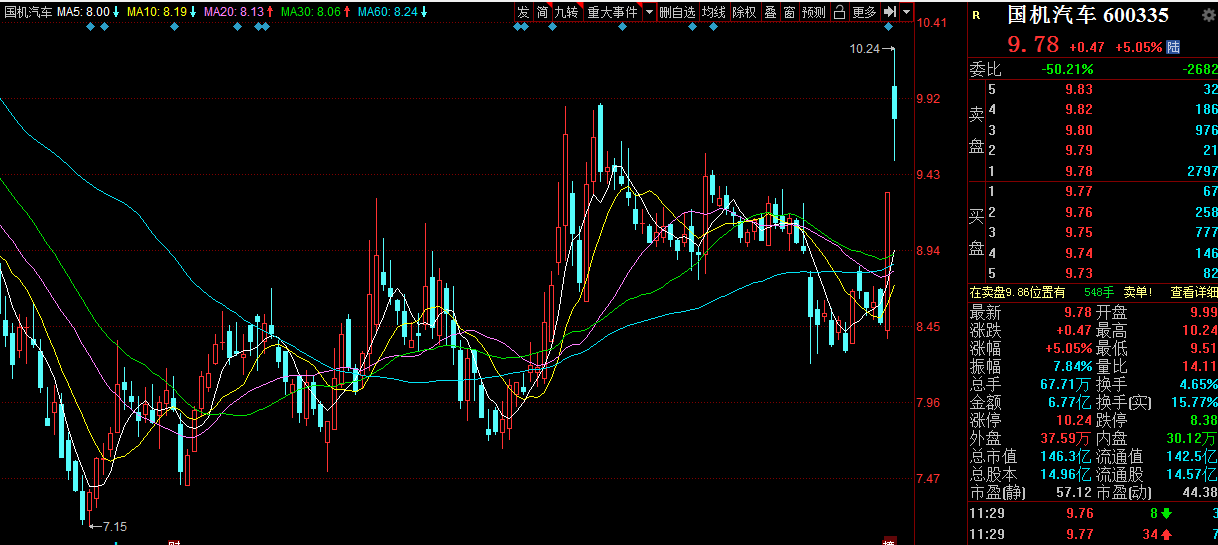Viewport: 1218px width, 545px height.
Task: Click the latest price 9.78
Action: tap(1033, 45)
